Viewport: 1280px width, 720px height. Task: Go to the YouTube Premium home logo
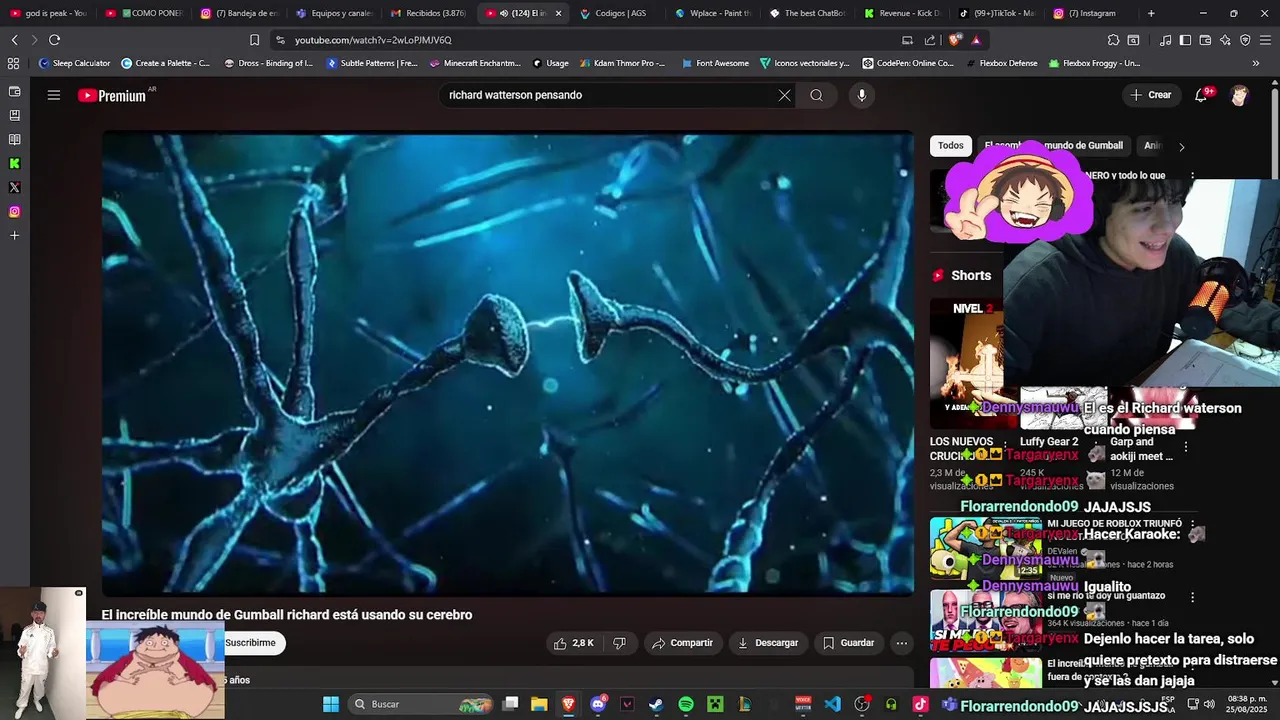coord(112,96)
